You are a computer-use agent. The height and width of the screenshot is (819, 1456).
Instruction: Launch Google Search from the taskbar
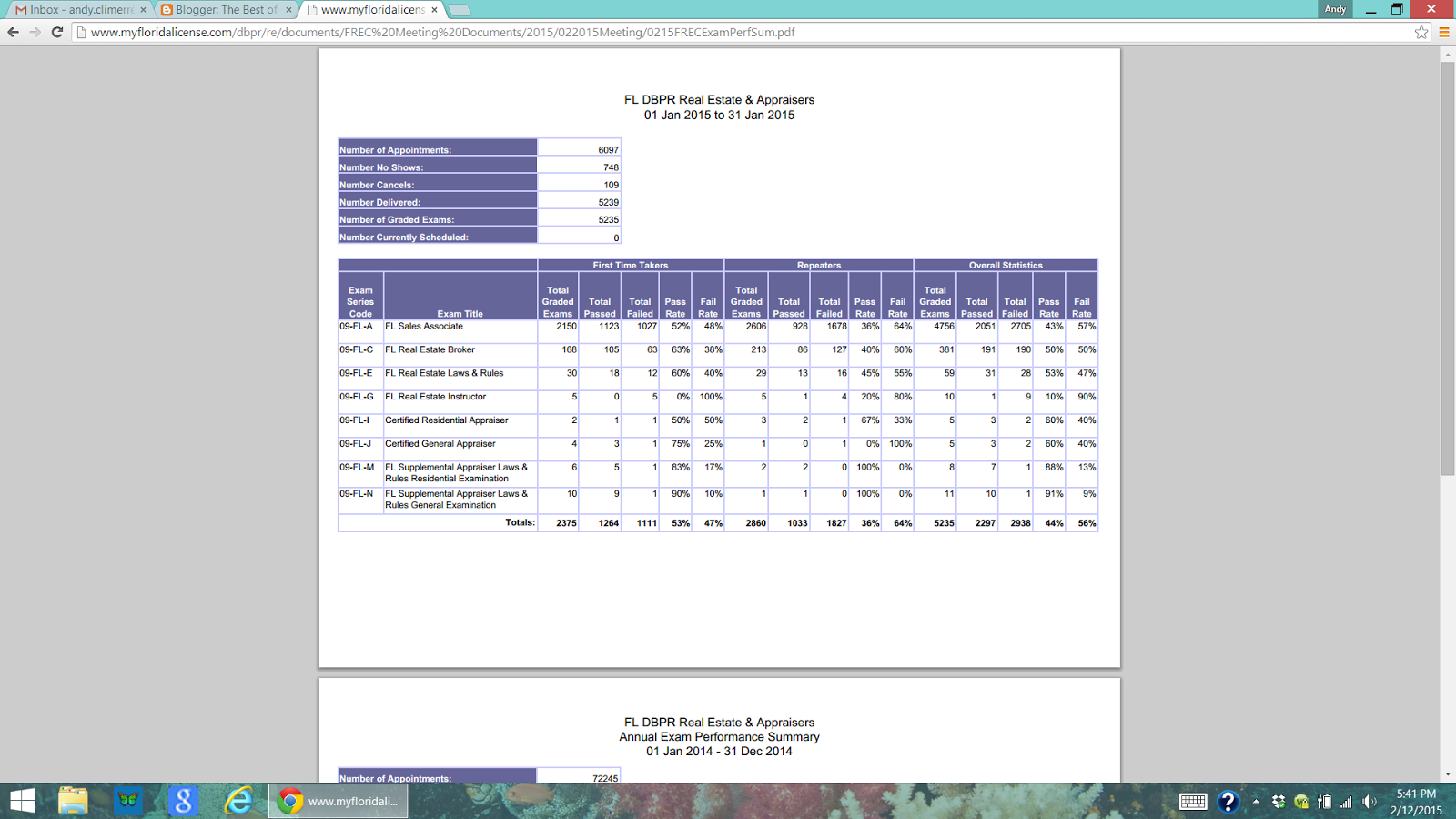coord(183,801)
